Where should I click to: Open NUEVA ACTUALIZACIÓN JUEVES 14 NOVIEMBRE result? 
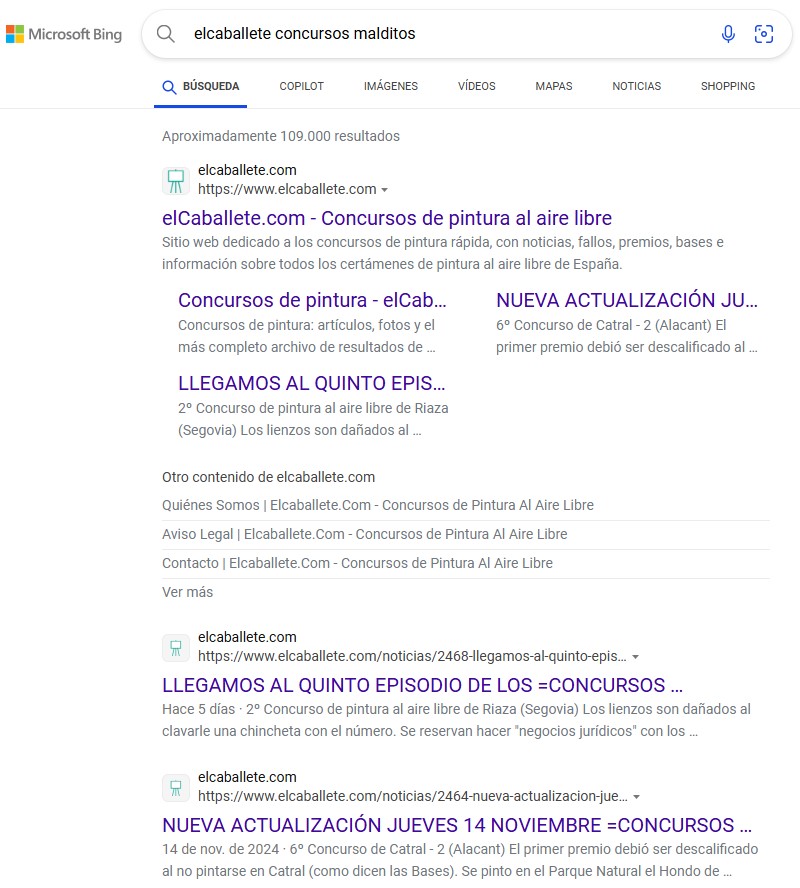(x=457, y=825)
